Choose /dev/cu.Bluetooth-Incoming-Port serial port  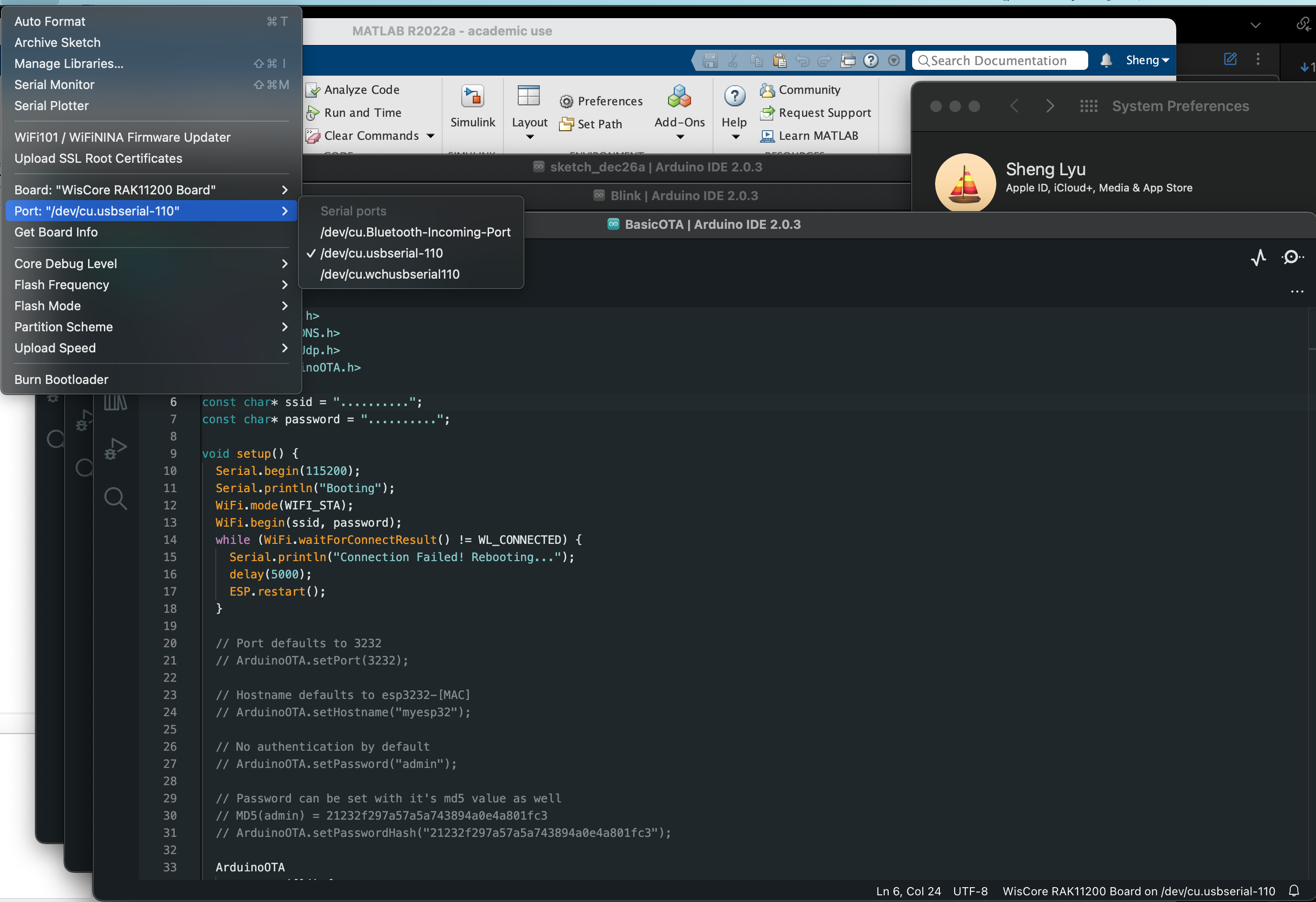pyautogui.click(x=415, y=232)
